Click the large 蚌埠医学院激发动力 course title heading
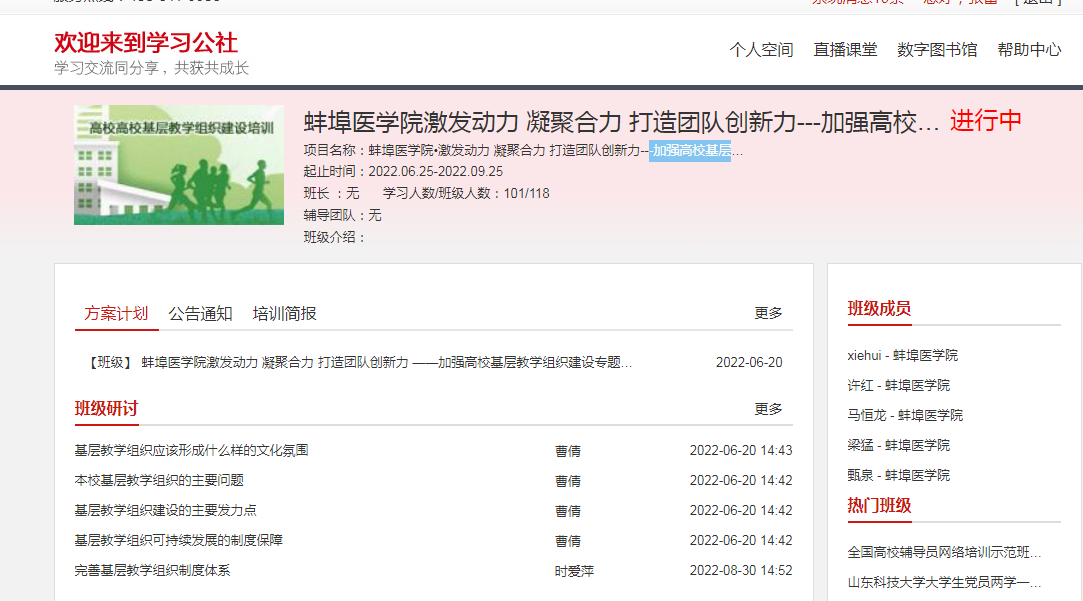Viewport: 1083px width, 601px height. [621, 123]
